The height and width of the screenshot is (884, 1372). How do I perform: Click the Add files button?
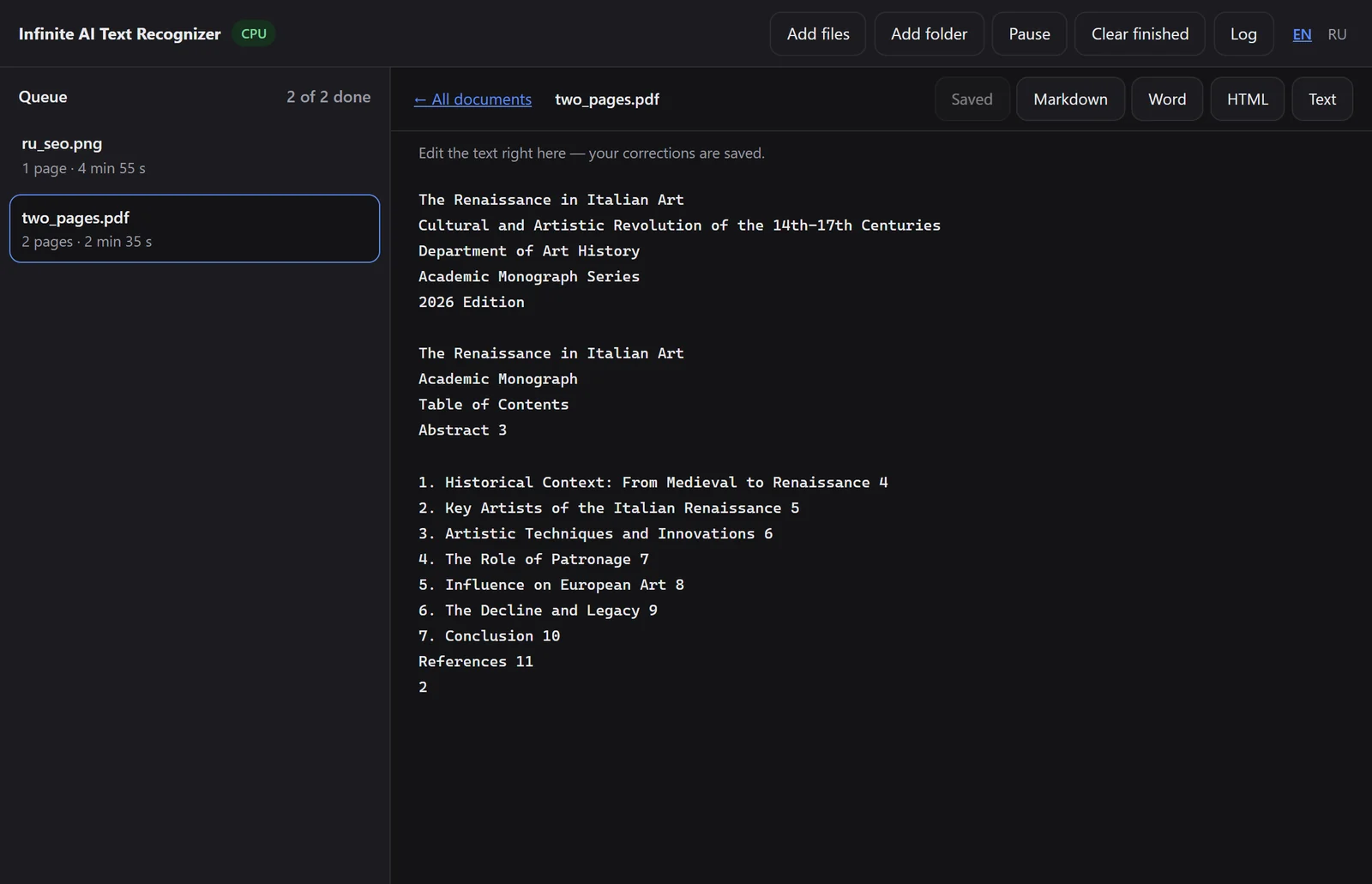pos(818,34)
